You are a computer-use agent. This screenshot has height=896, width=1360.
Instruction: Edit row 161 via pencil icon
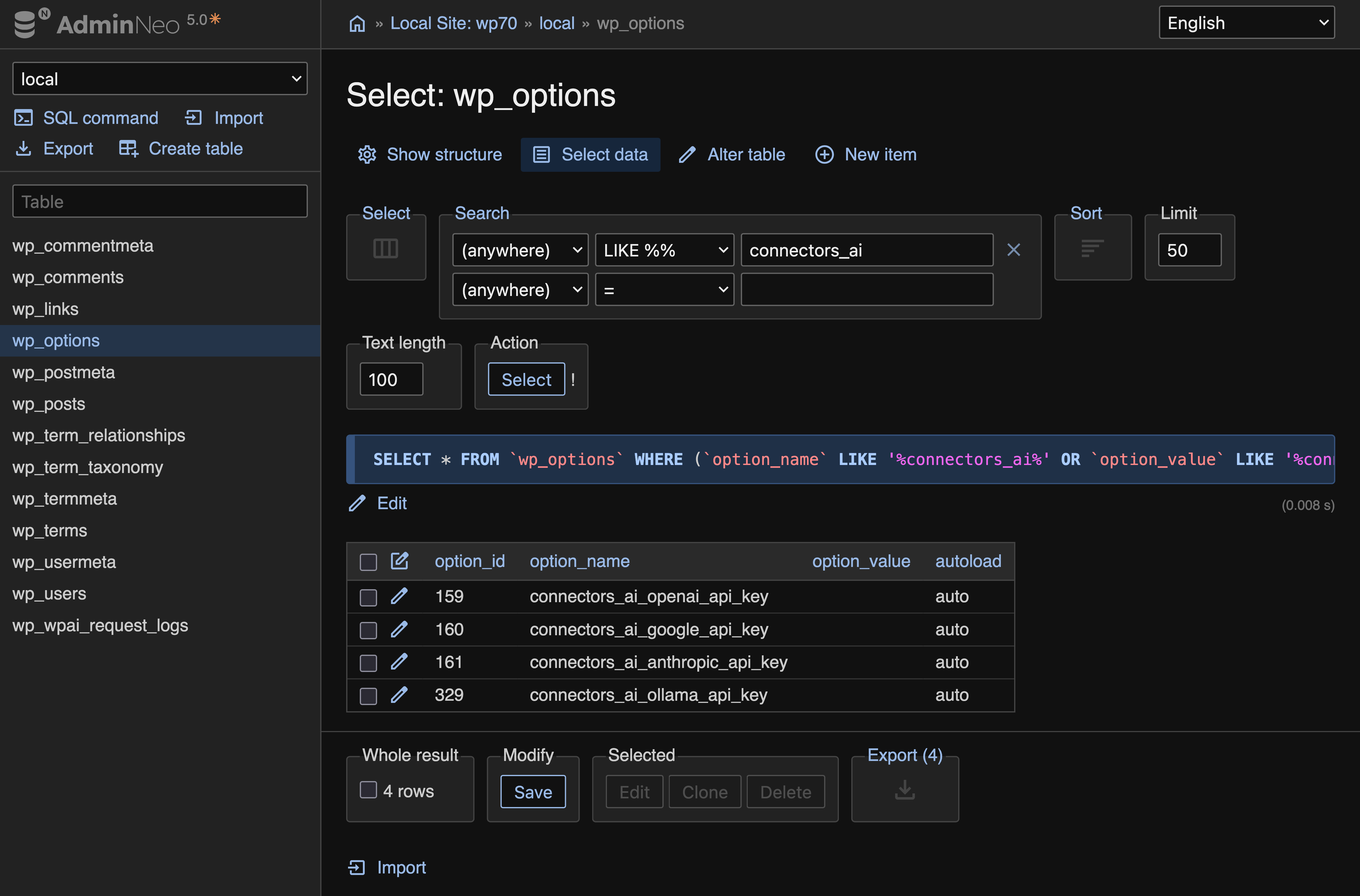tap(400, 662)
